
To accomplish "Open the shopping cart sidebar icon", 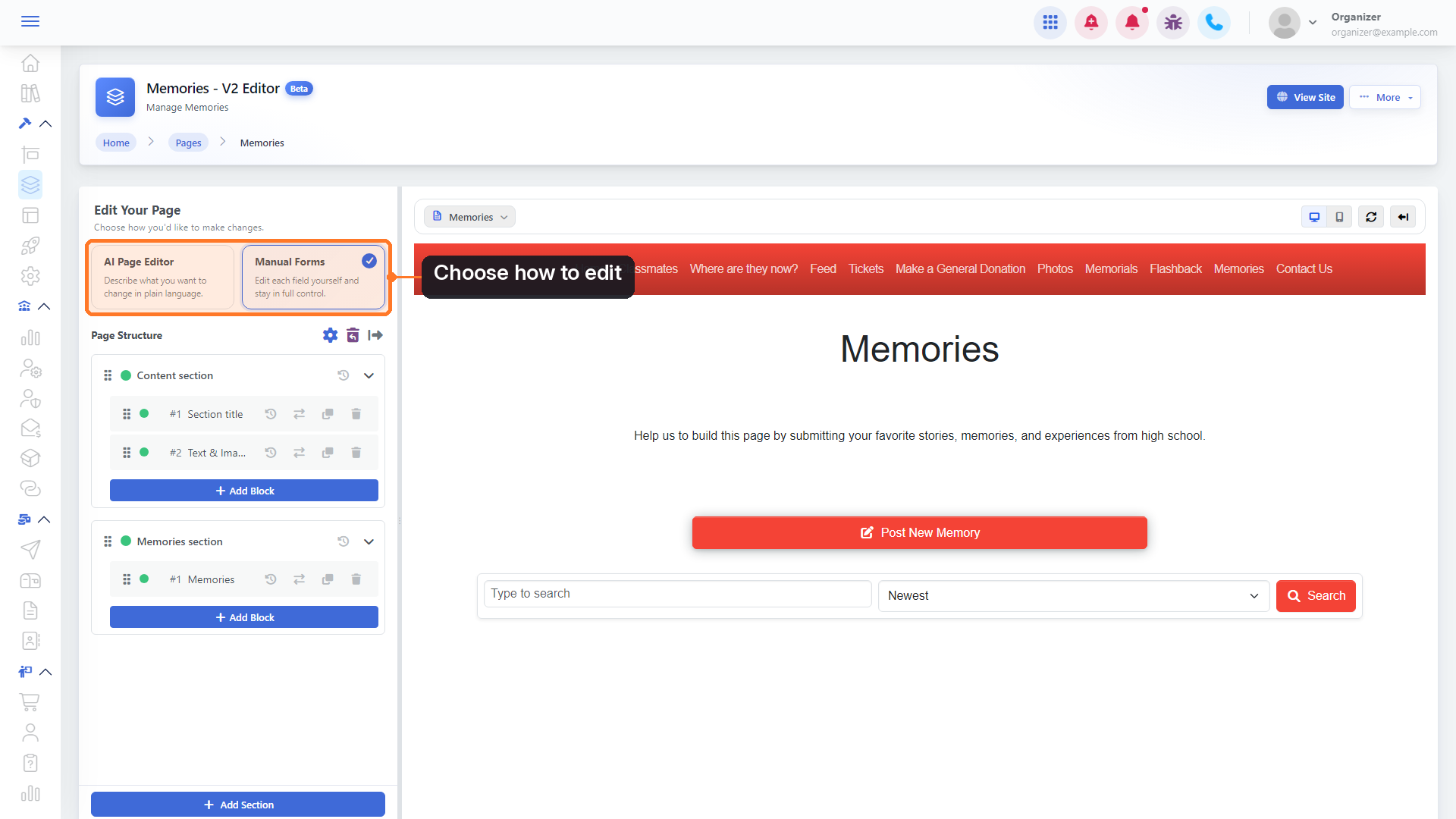I will click(x=30, y=702).
